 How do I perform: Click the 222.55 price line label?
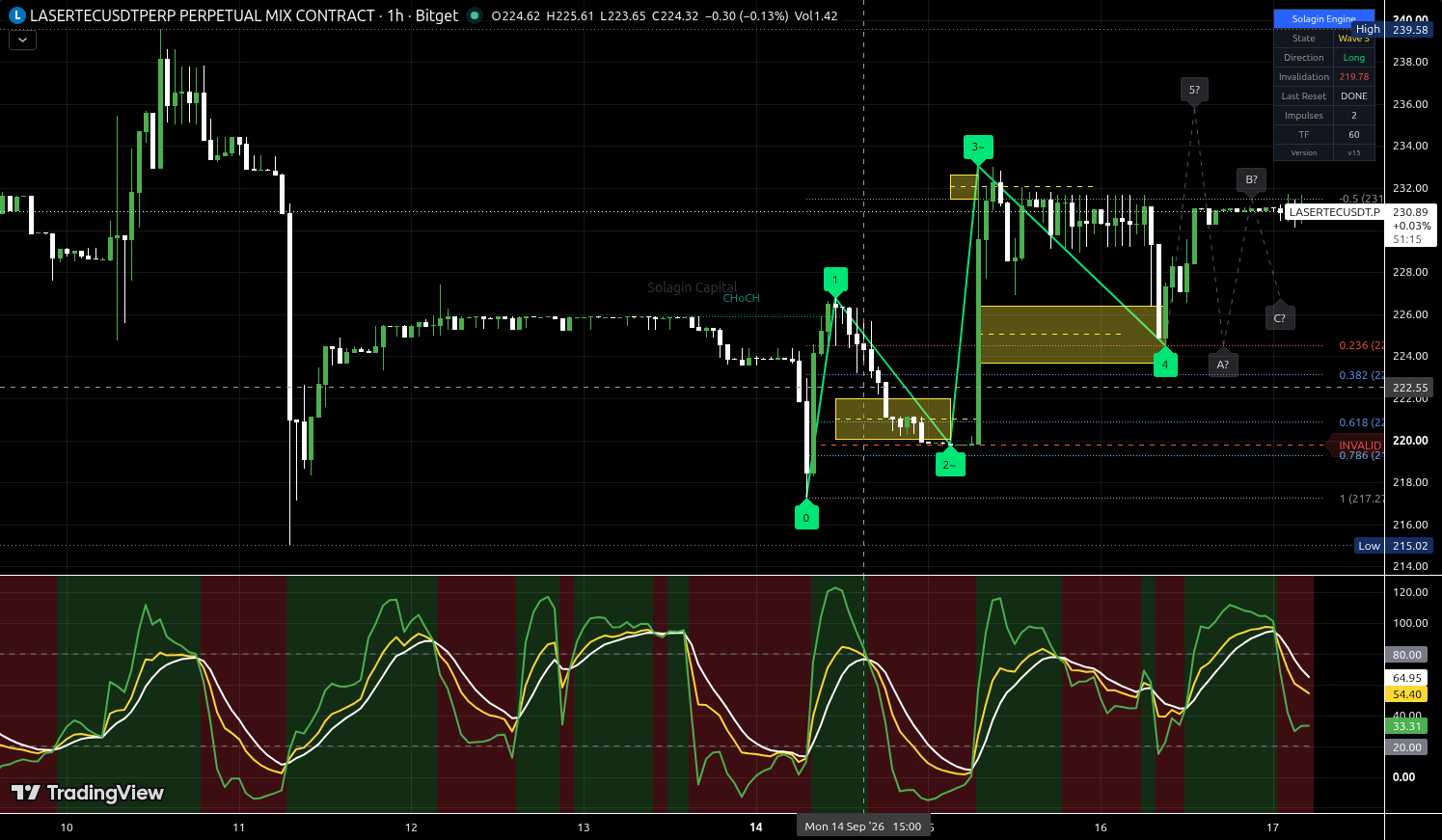coord(1409,388)
